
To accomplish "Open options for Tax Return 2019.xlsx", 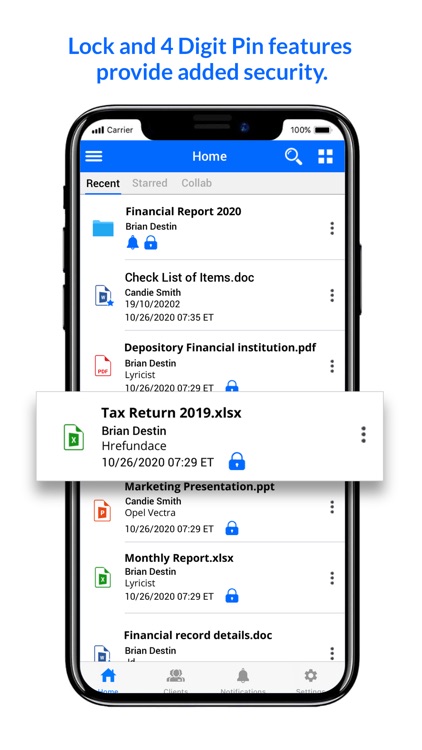I will pos(364,434).
